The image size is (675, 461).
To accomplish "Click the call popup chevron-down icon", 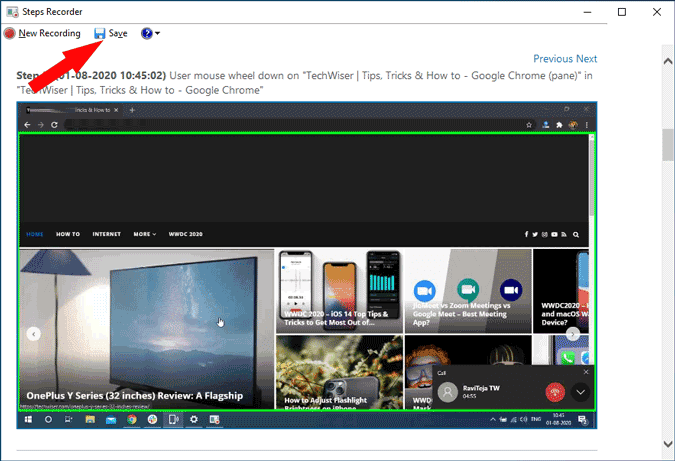I will [x=580, y=392].
